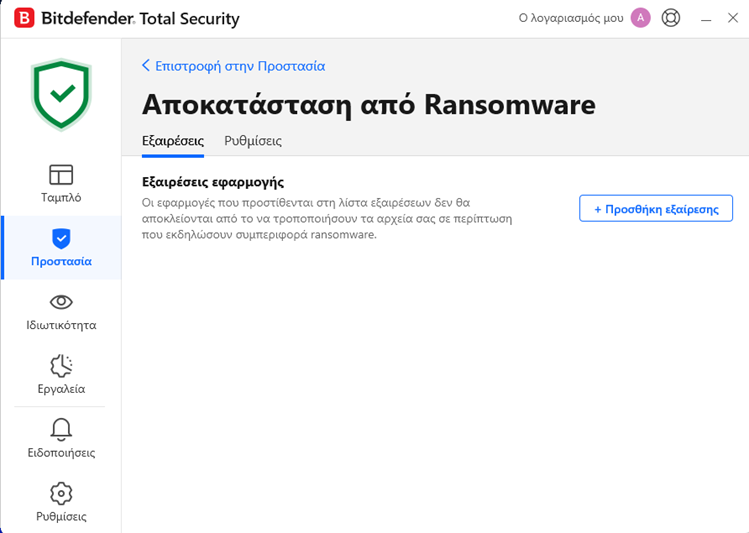
Task: Close the Bitdefender window
Action: [732, 18]
